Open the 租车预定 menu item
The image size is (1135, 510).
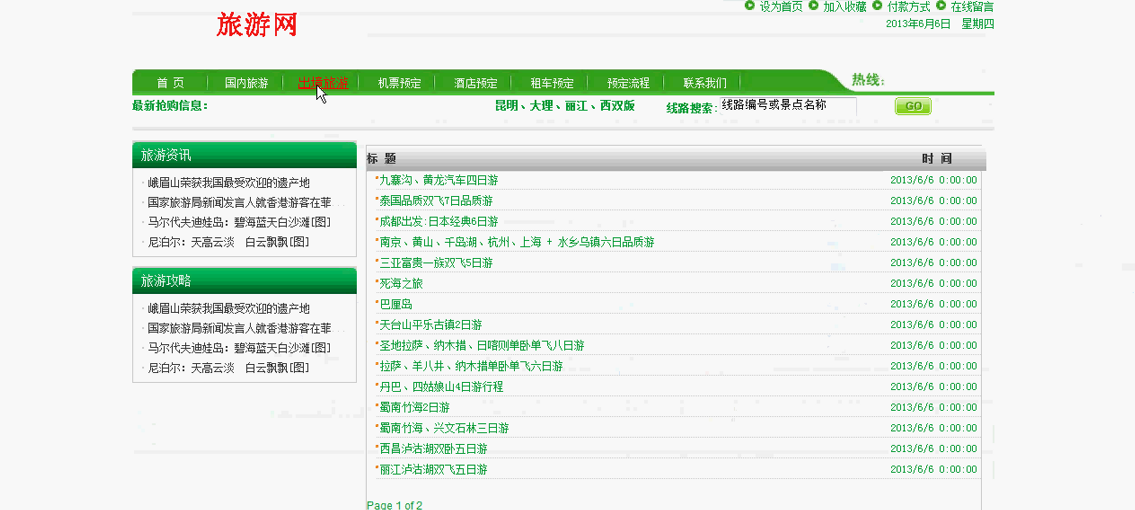[552, 83]
